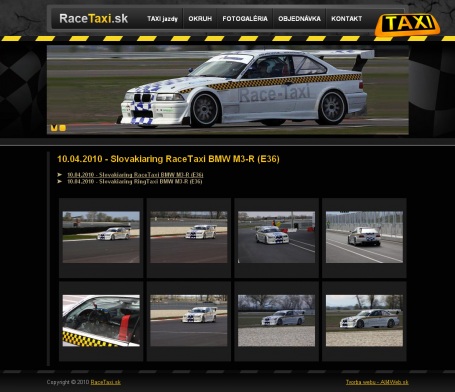
Task: Open thumbnail of car beside pit fence
Action: point(364,237)
